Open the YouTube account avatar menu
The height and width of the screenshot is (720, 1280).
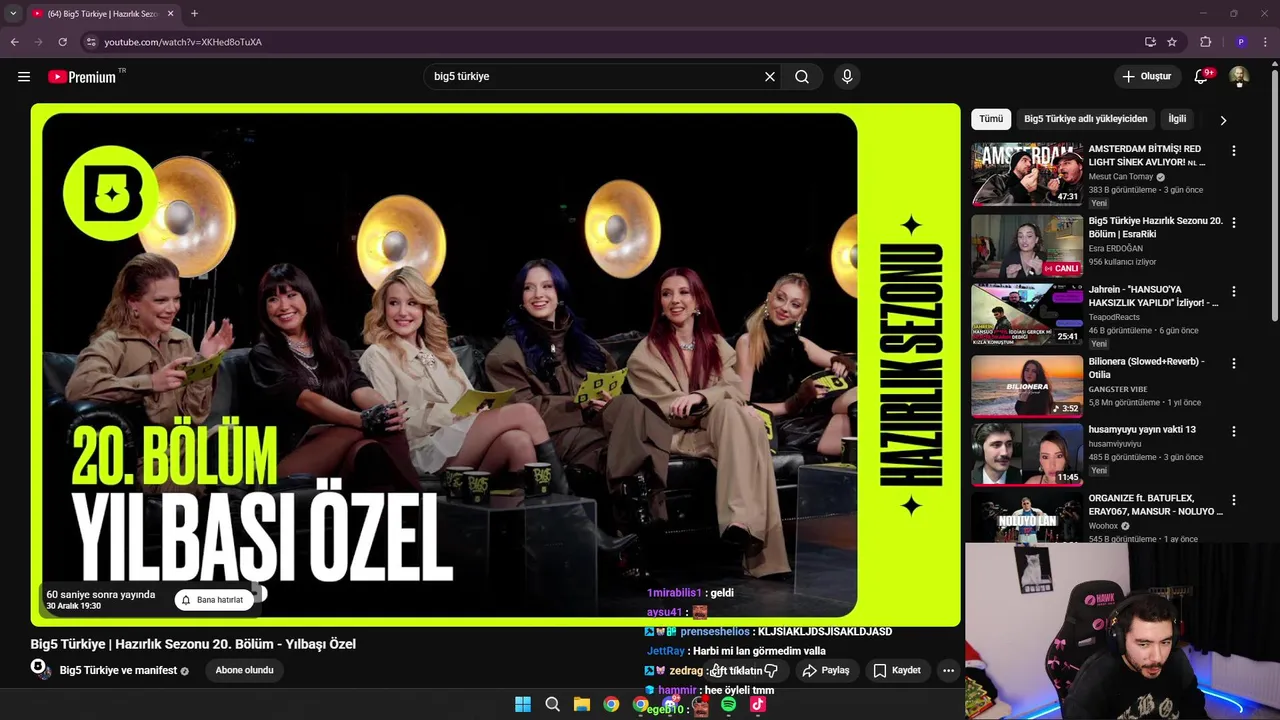click(1239, 77)
